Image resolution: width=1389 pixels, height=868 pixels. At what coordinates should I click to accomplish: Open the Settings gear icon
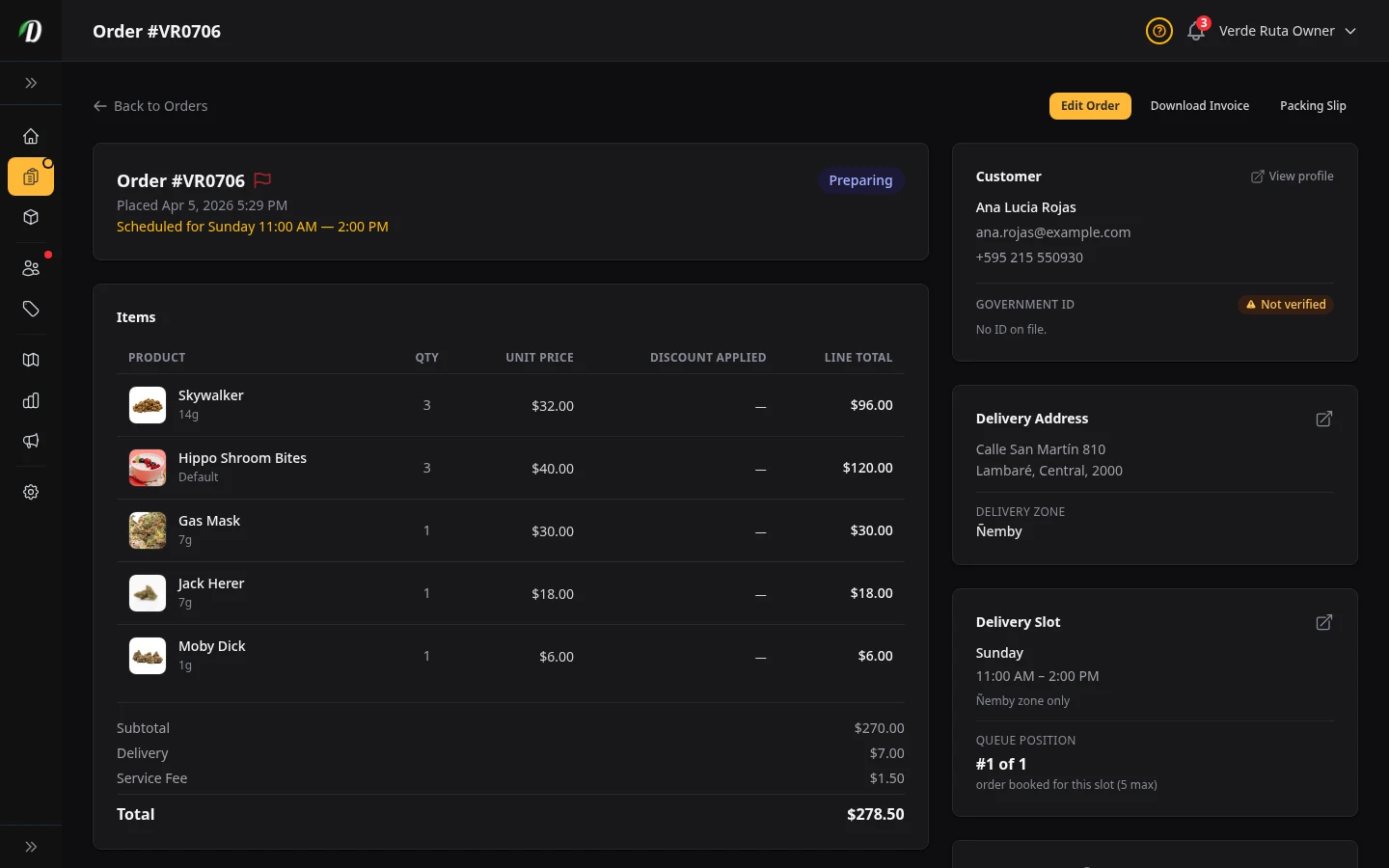coord(31,492)
